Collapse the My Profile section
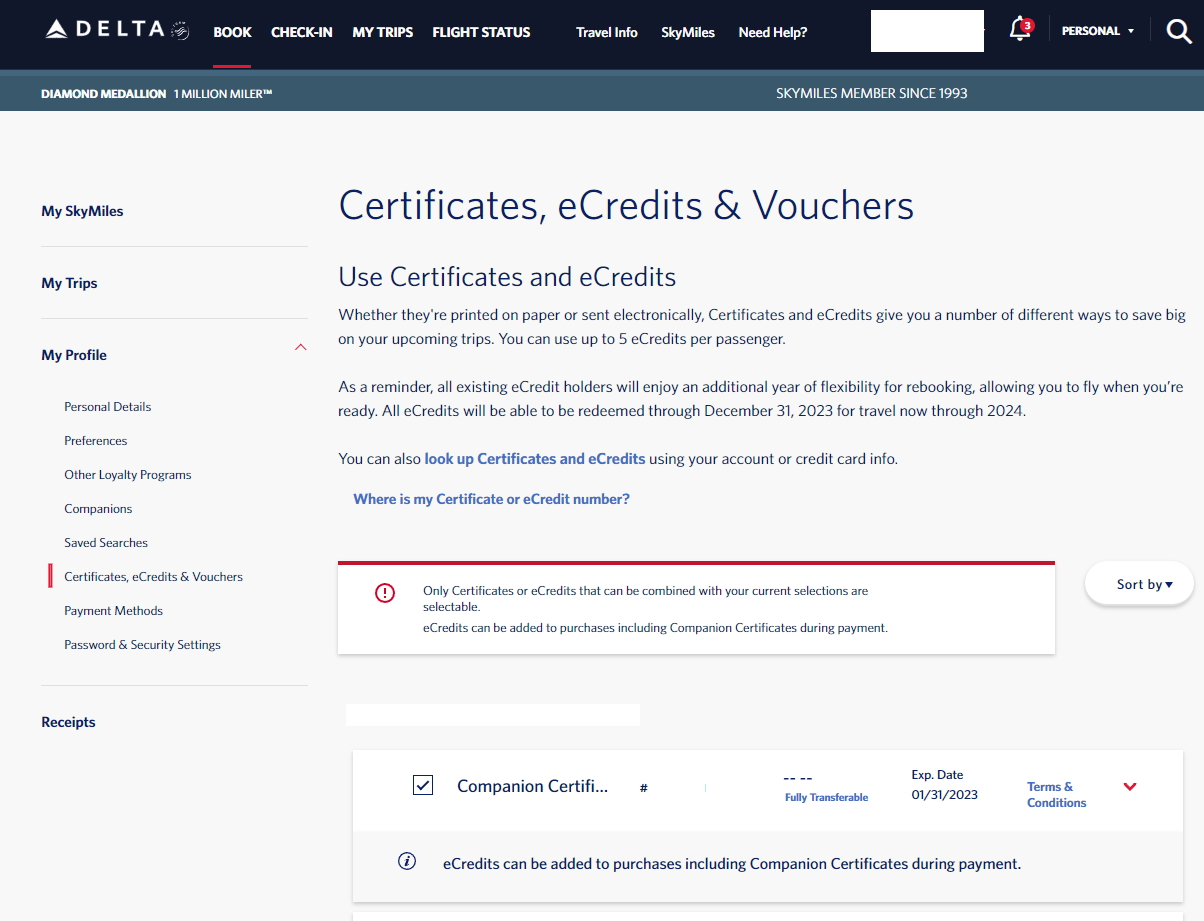Viewport: 1204px width, 921px height. (x=300, y=347)
